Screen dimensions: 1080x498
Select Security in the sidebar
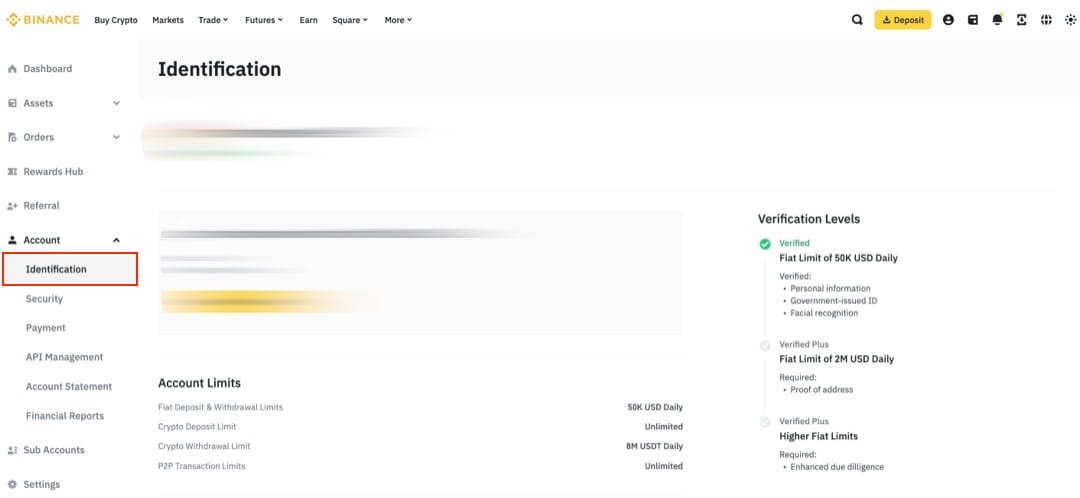44,299
